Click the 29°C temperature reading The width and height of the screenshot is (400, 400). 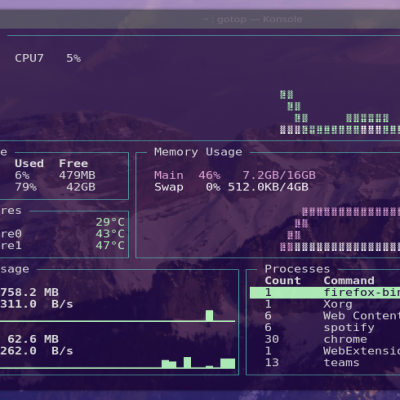coord(110,222)
